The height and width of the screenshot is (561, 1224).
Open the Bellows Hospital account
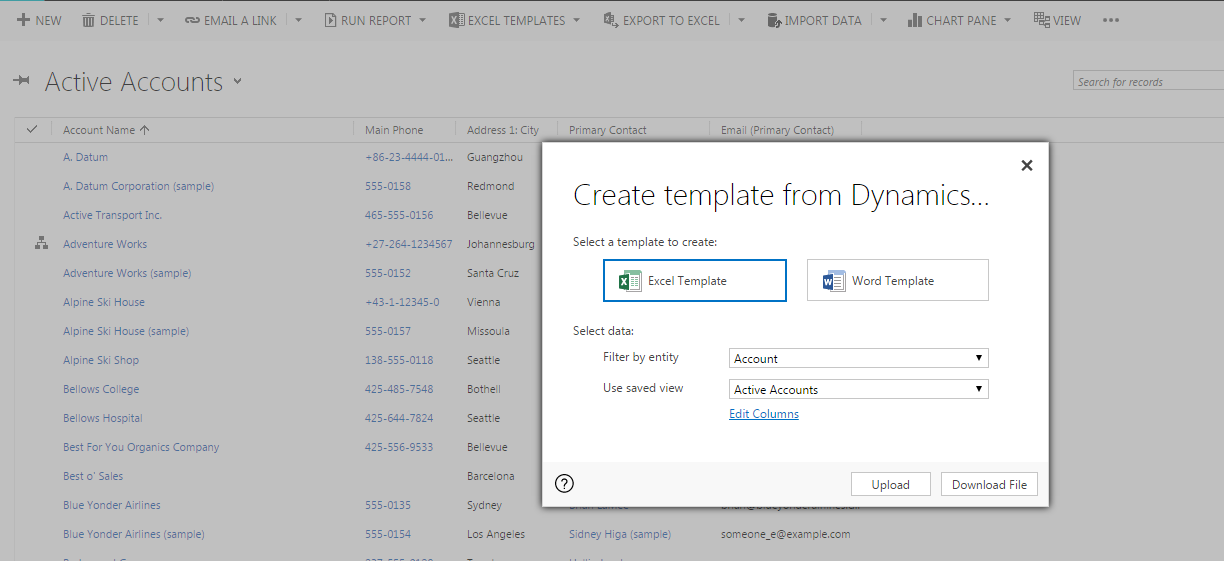click(103, 418)
